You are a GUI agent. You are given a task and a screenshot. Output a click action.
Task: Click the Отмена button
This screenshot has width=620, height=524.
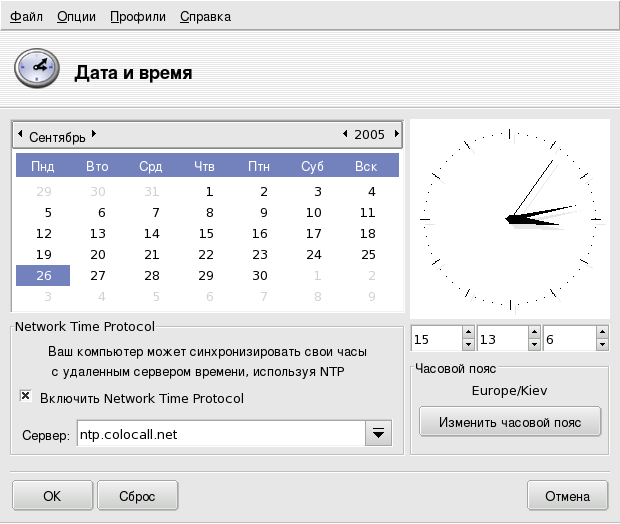[567, 495]
